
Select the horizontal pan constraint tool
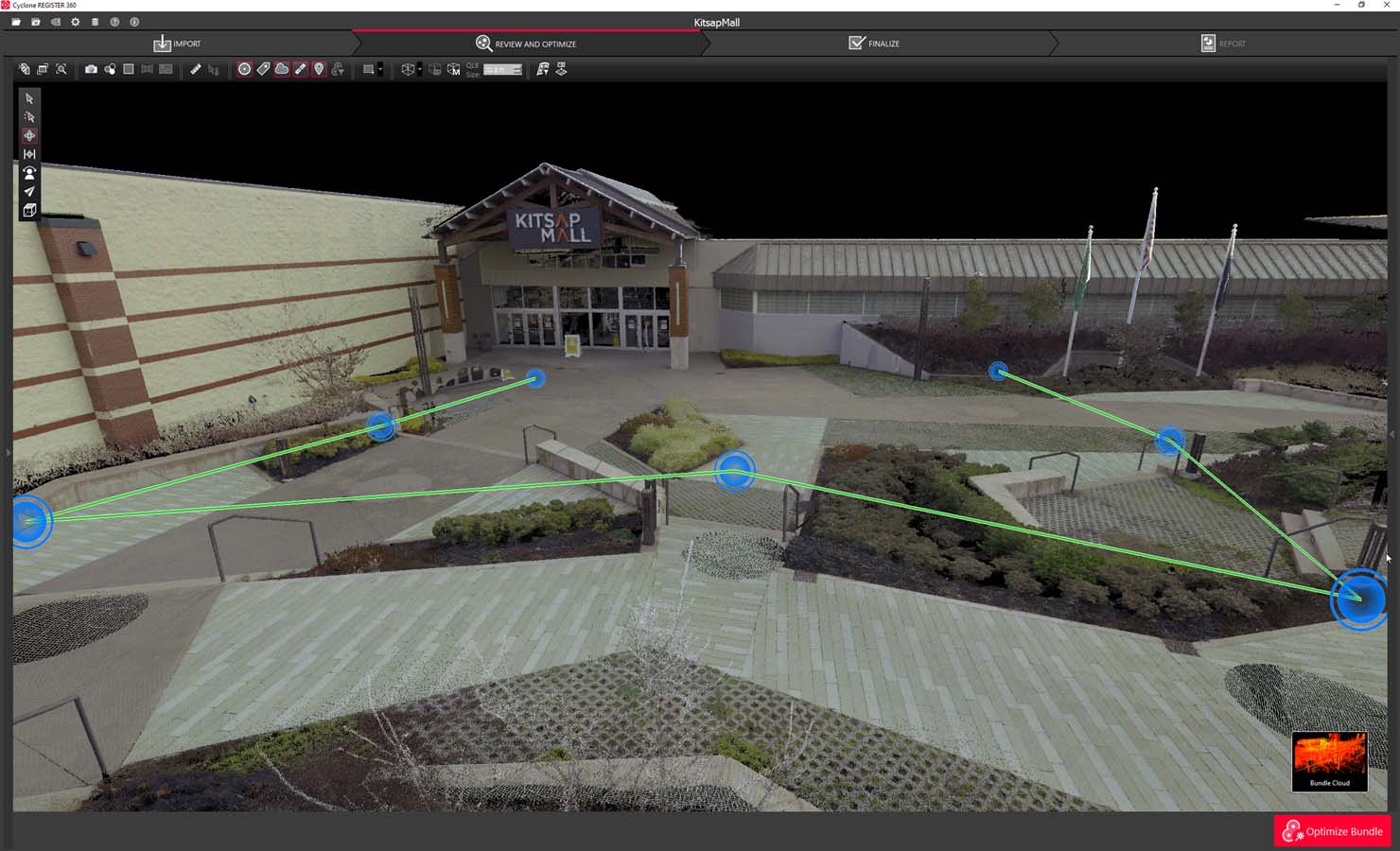coord(29,154)
